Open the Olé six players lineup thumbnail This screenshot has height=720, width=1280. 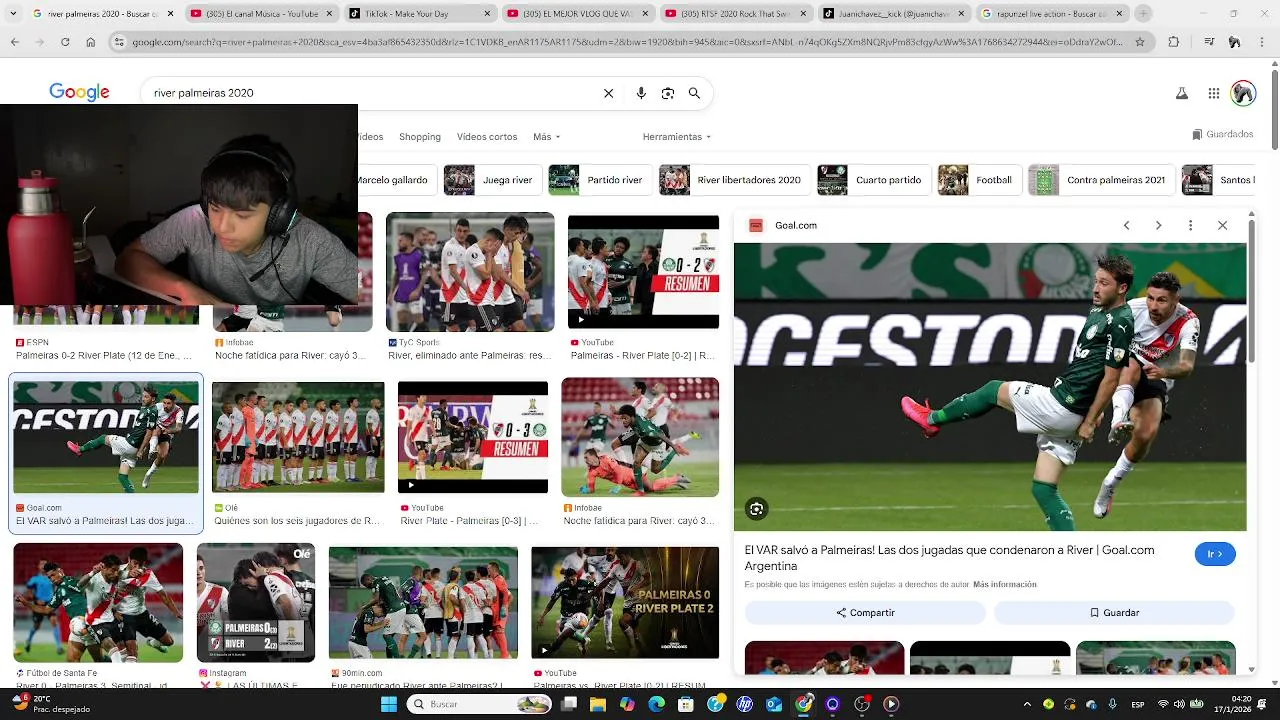coord(298,437)
